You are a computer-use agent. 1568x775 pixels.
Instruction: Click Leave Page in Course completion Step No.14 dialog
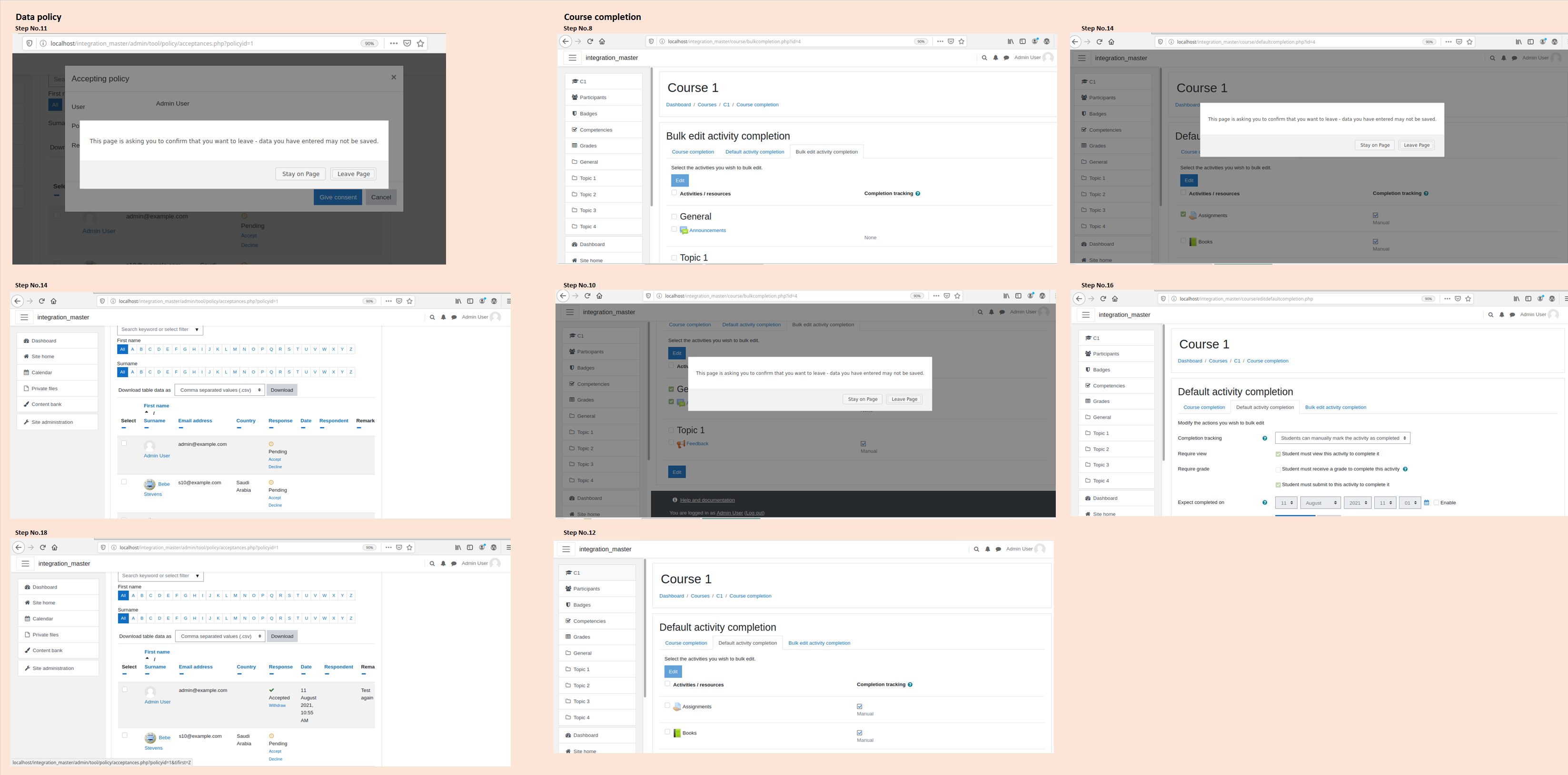[1417, 146]
